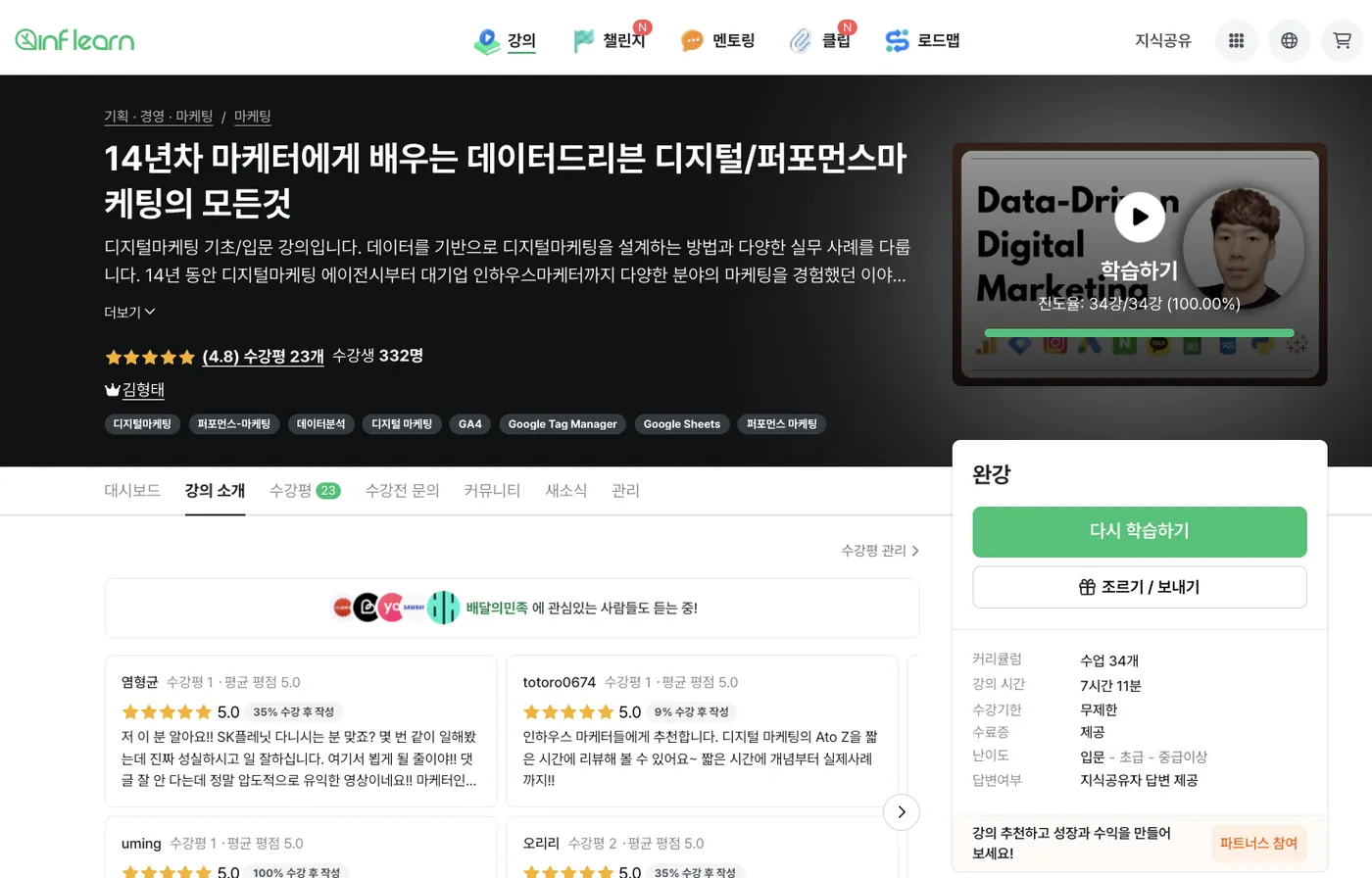Open the 멘토링 mentoring nav item

pyautogui.click(x=717, y=40)
